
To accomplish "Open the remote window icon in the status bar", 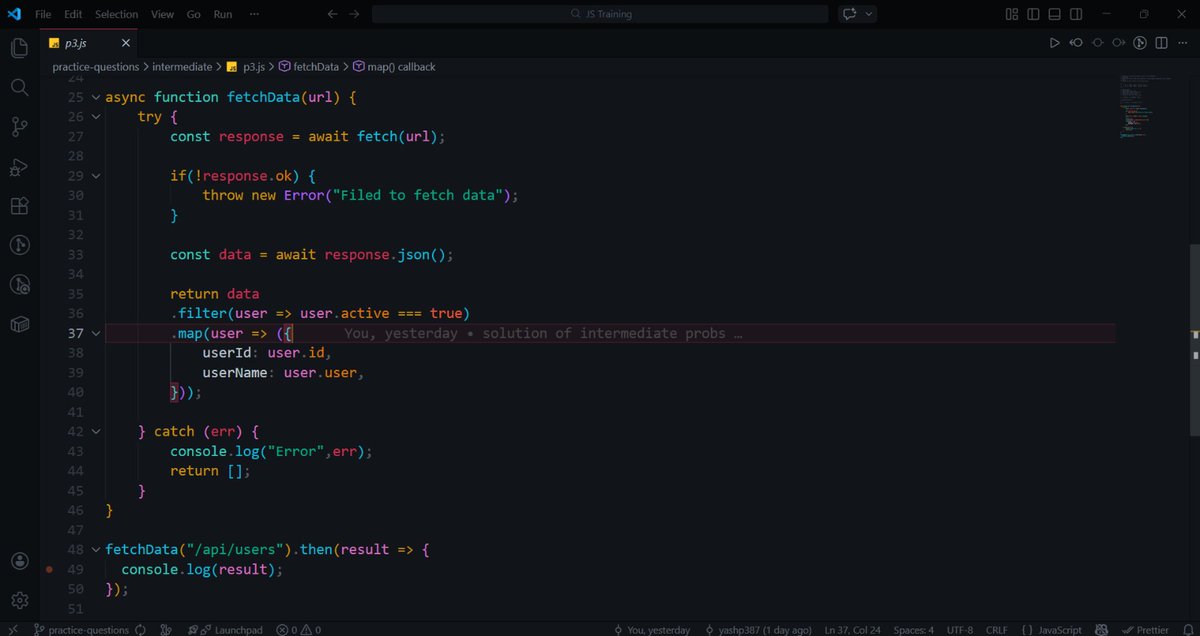I will click(11, 630).
